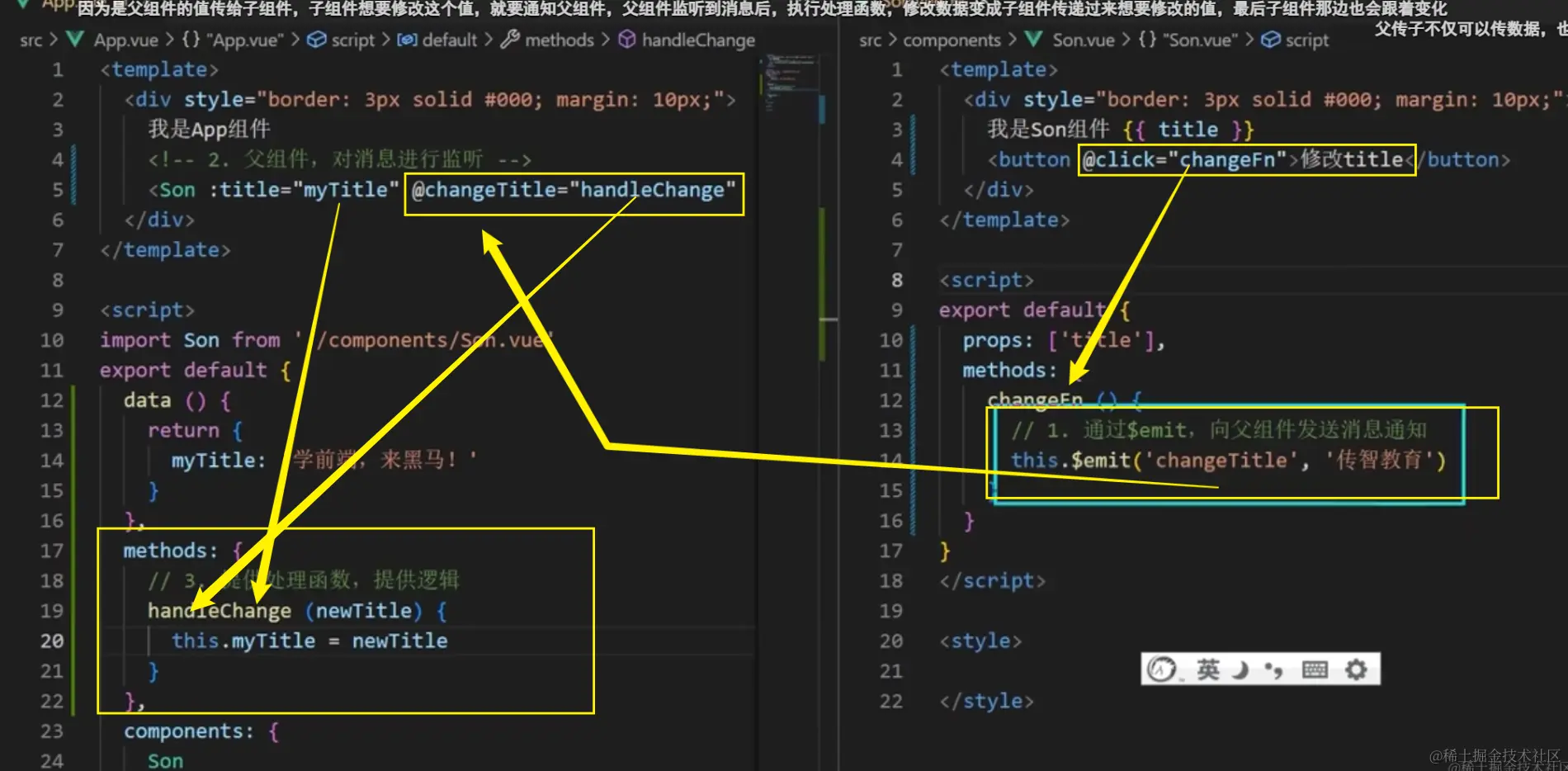Open the src breadcrumb of App.vue editor
The height and width of the screenshot is (771, 1568).
coord(31,40)
